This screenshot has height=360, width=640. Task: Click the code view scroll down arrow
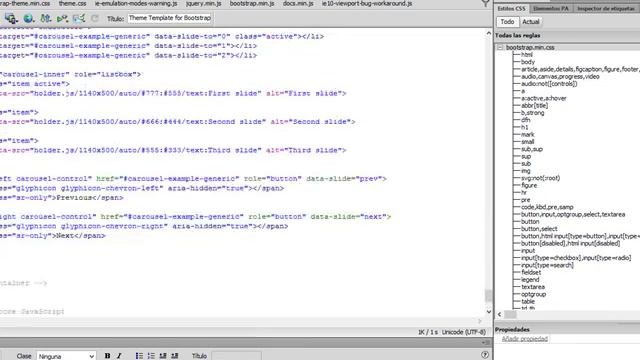coord(489,312)
